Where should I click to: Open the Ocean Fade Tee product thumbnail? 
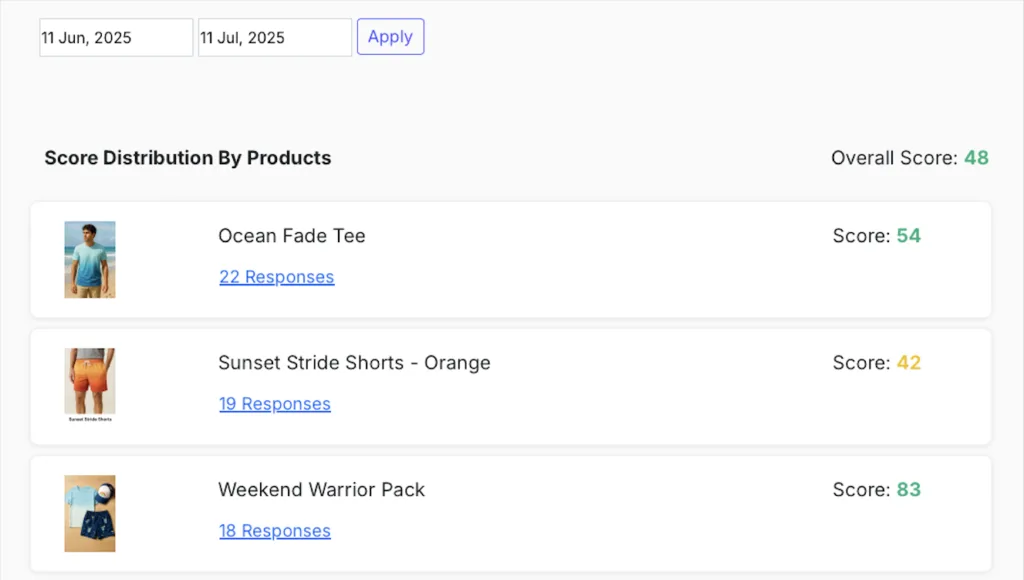[90, 259]
